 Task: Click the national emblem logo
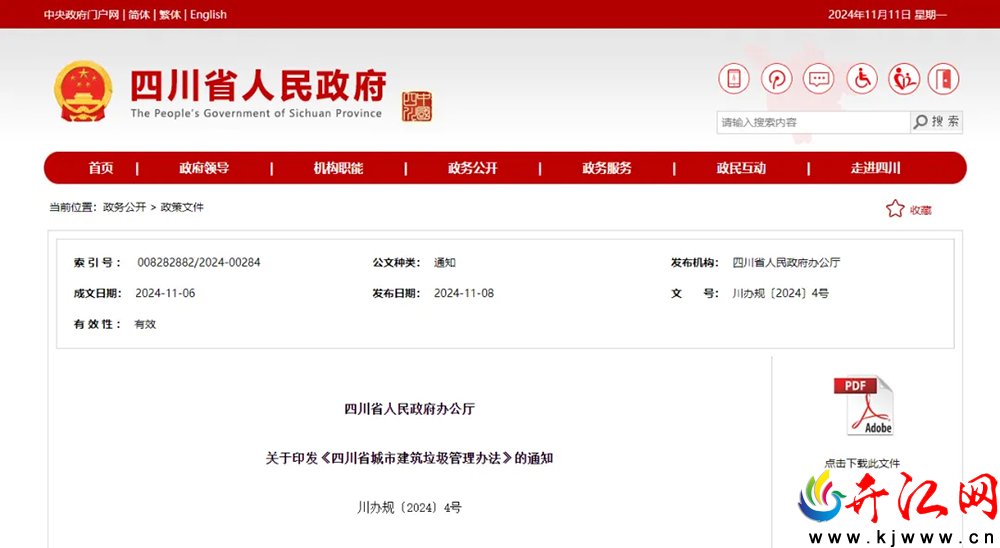[x=84, y=91]
